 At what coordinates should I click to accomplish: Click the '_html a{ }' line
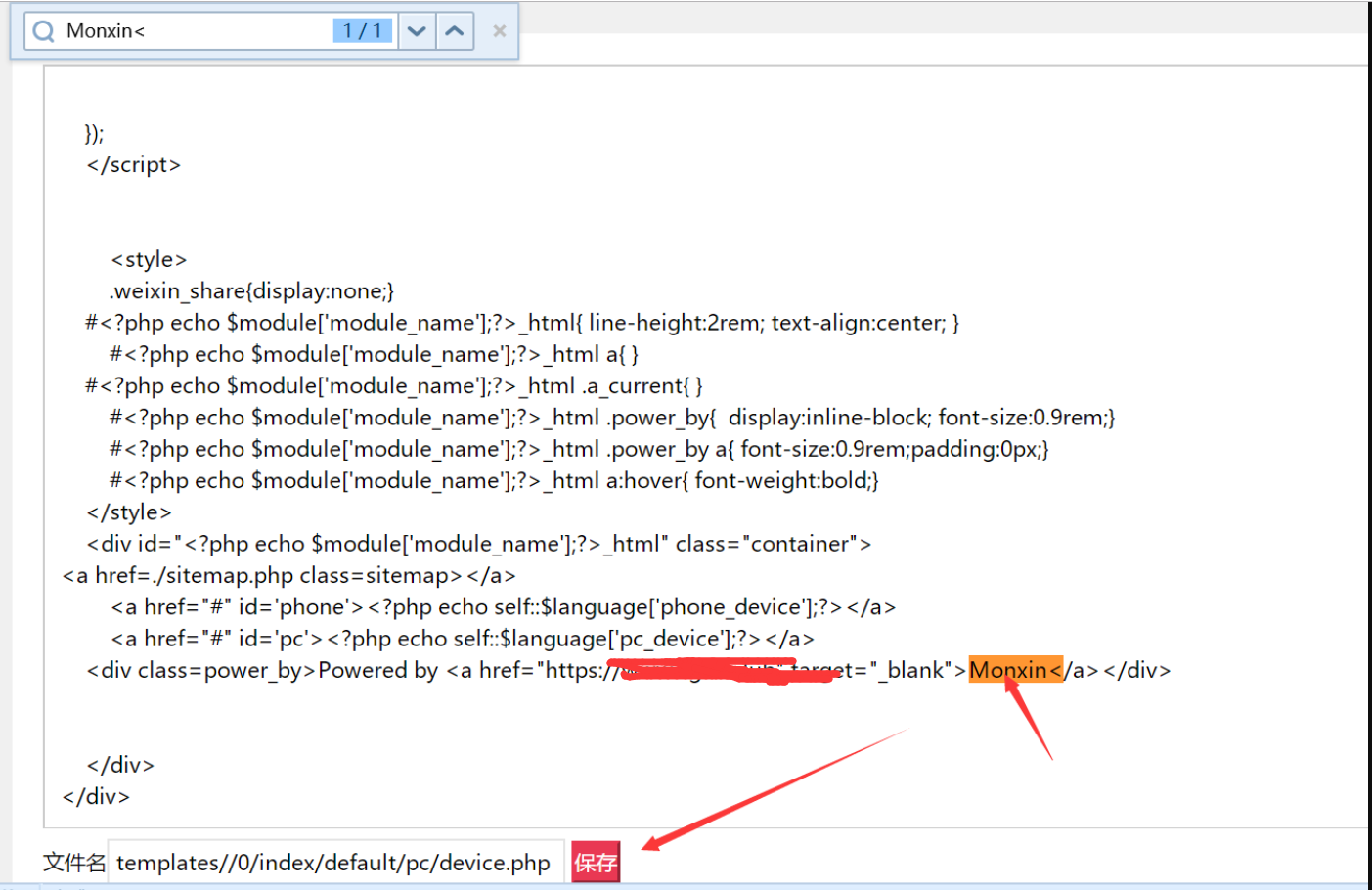click(375, 354)
